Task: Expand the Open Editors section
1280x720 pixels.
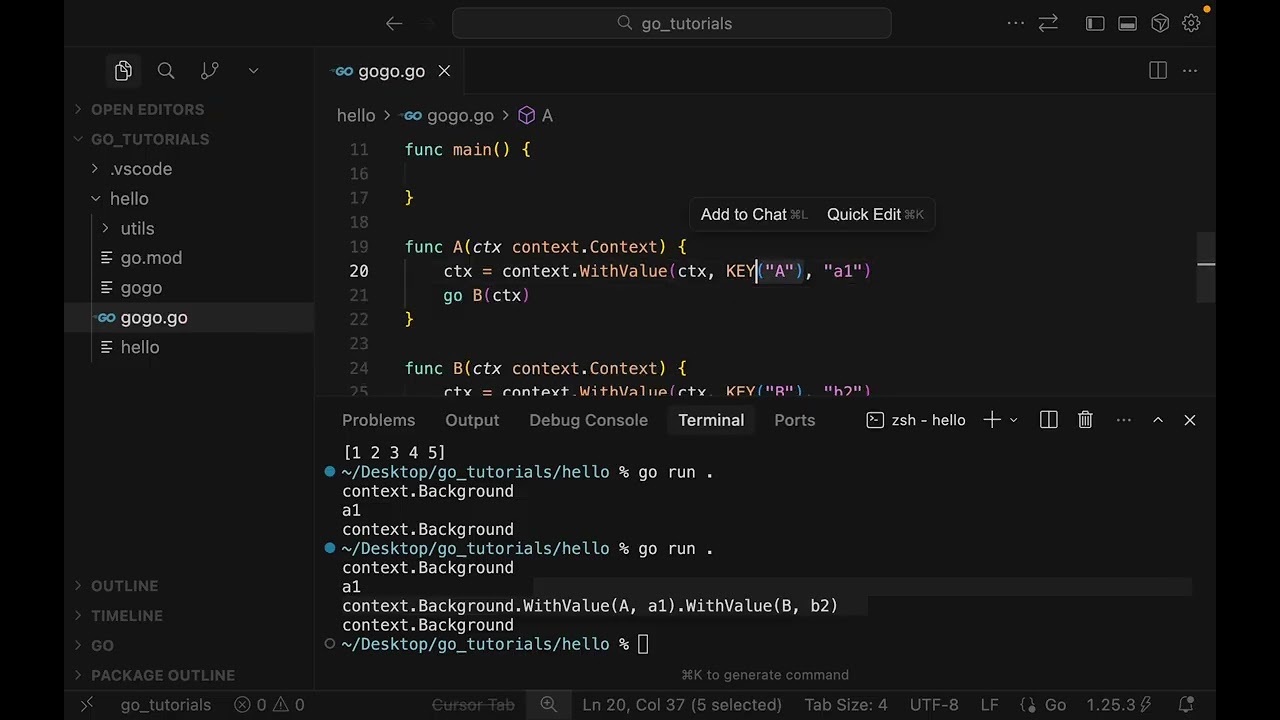Action: (x=190, y=109)
